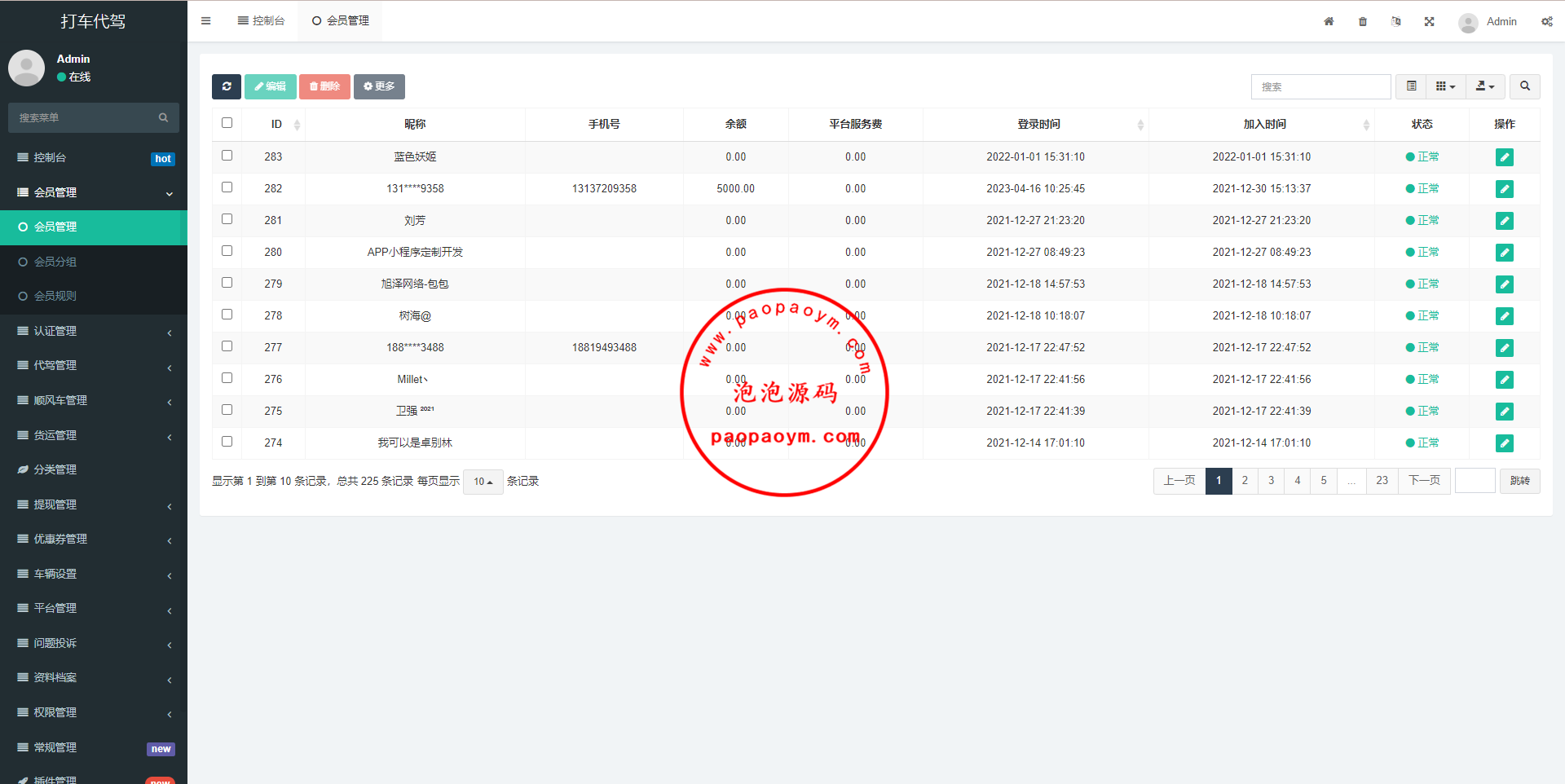Click the 下一页 next page button

1424,481
